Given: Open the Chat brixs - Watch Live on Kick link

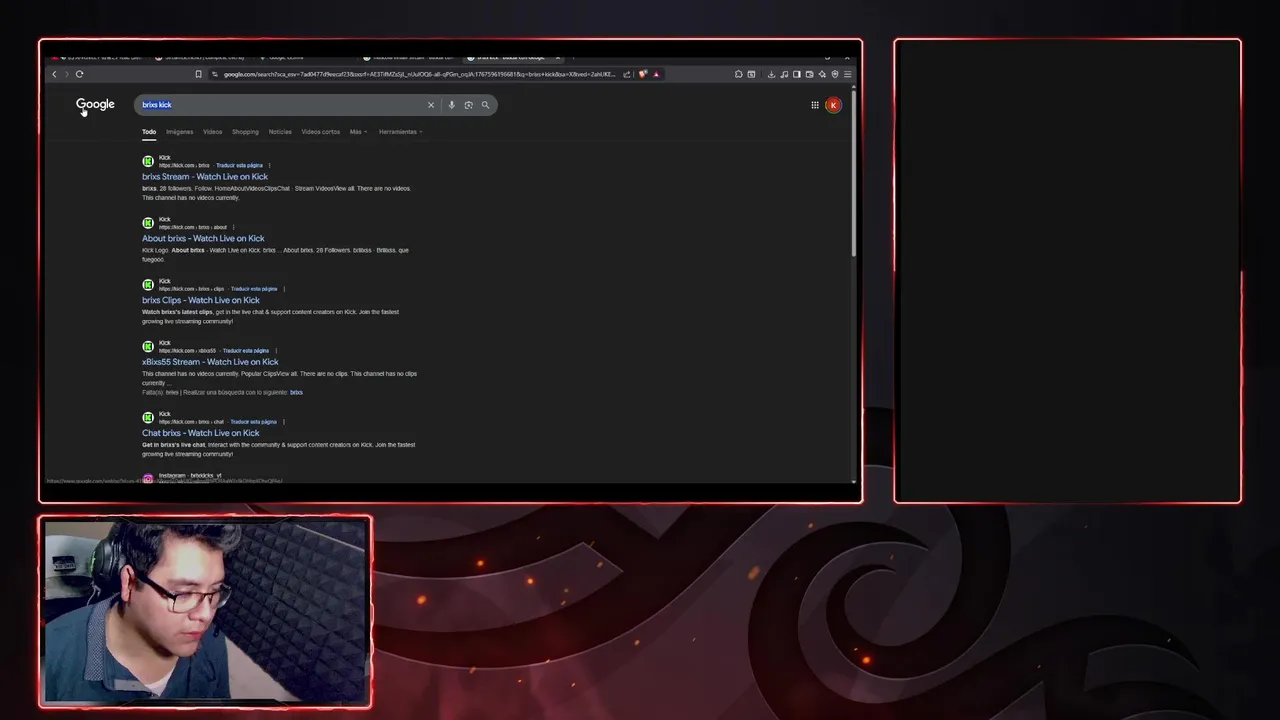Looking at the screenshot, I should pyautogui.click(x=200, y=433).
